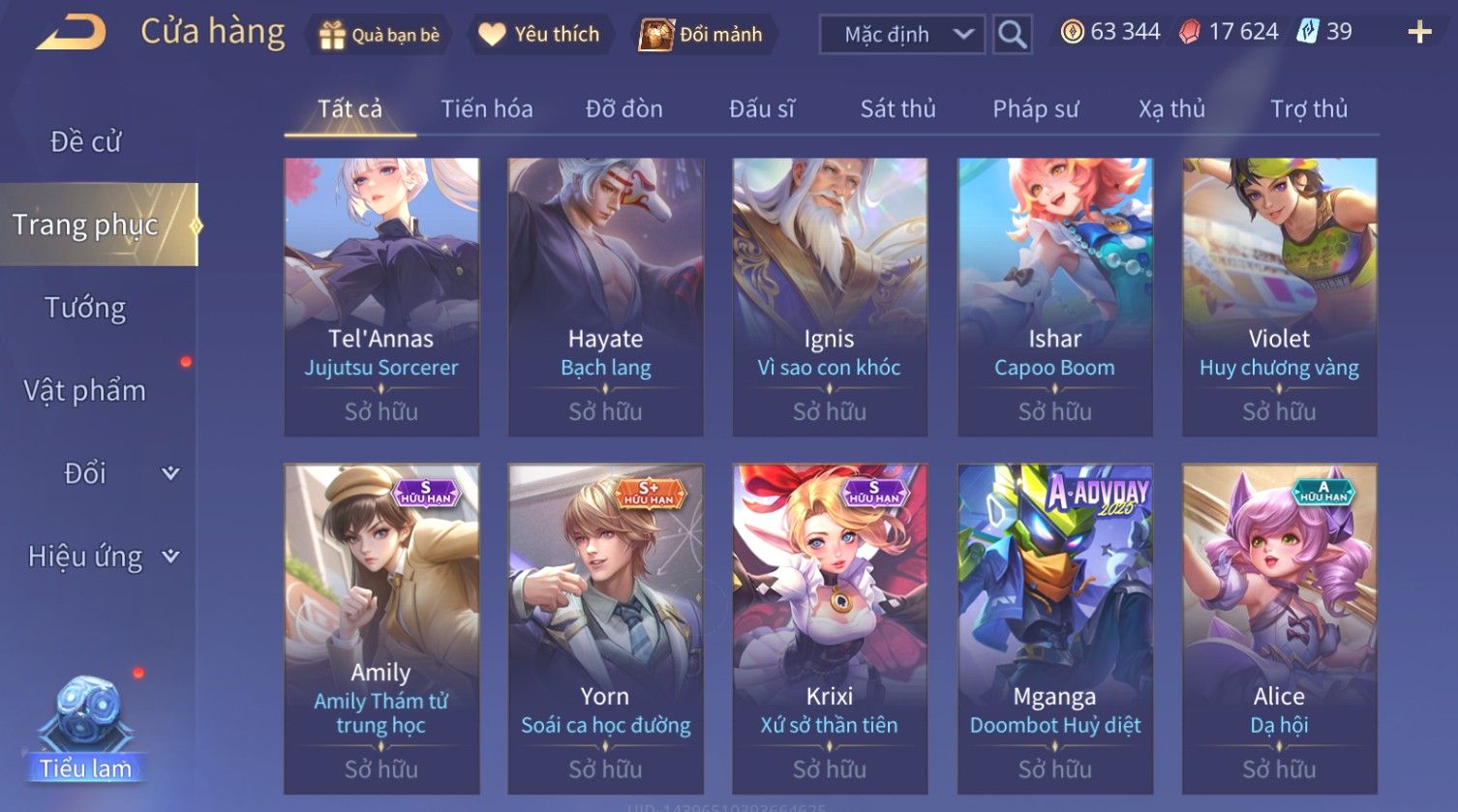Click the golden back arrow icon
1458x812 pixels.
point(71,33)
